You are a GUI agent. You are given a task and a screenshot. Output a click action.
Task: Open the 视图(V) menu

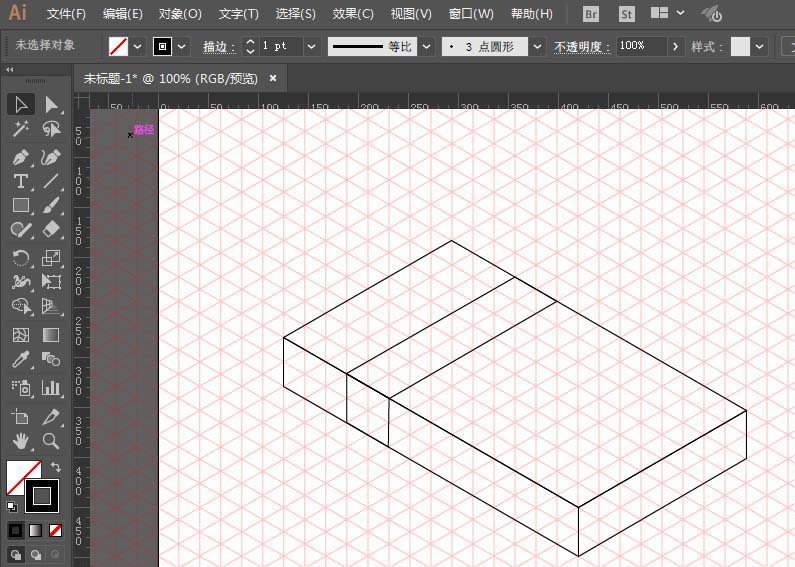410,14
